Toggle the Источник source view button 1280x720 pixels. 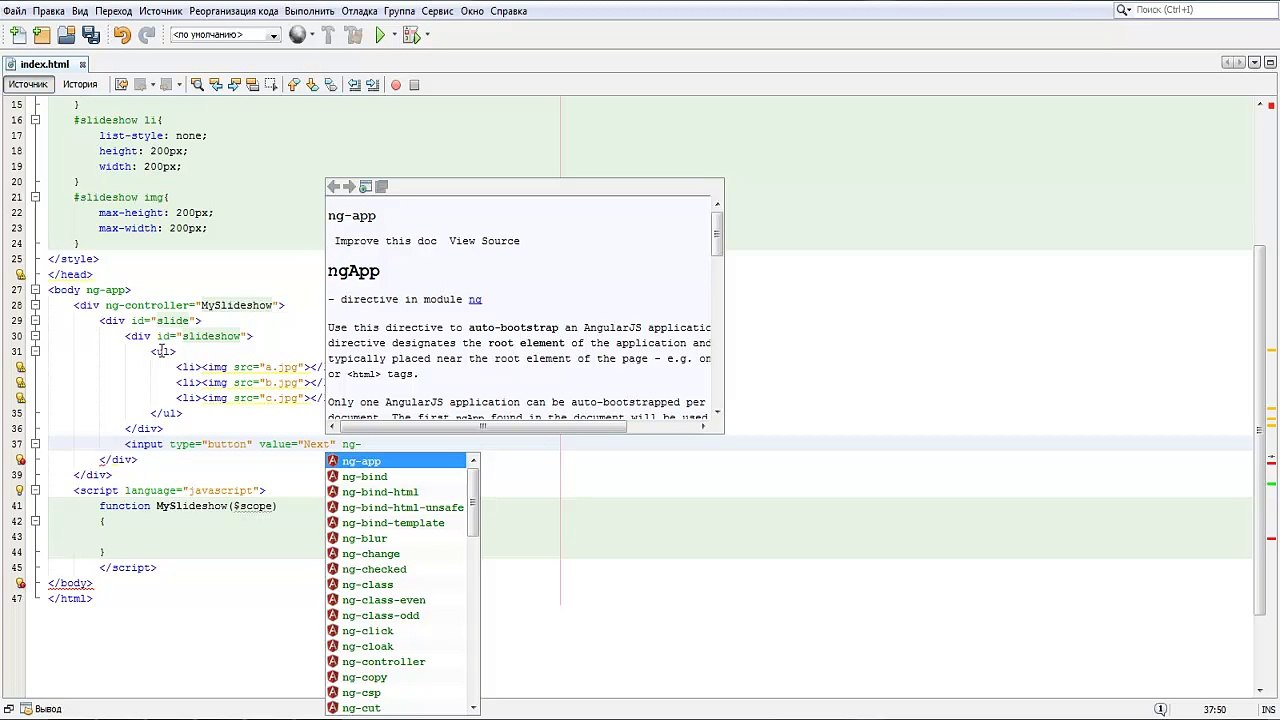pos(28,84)
